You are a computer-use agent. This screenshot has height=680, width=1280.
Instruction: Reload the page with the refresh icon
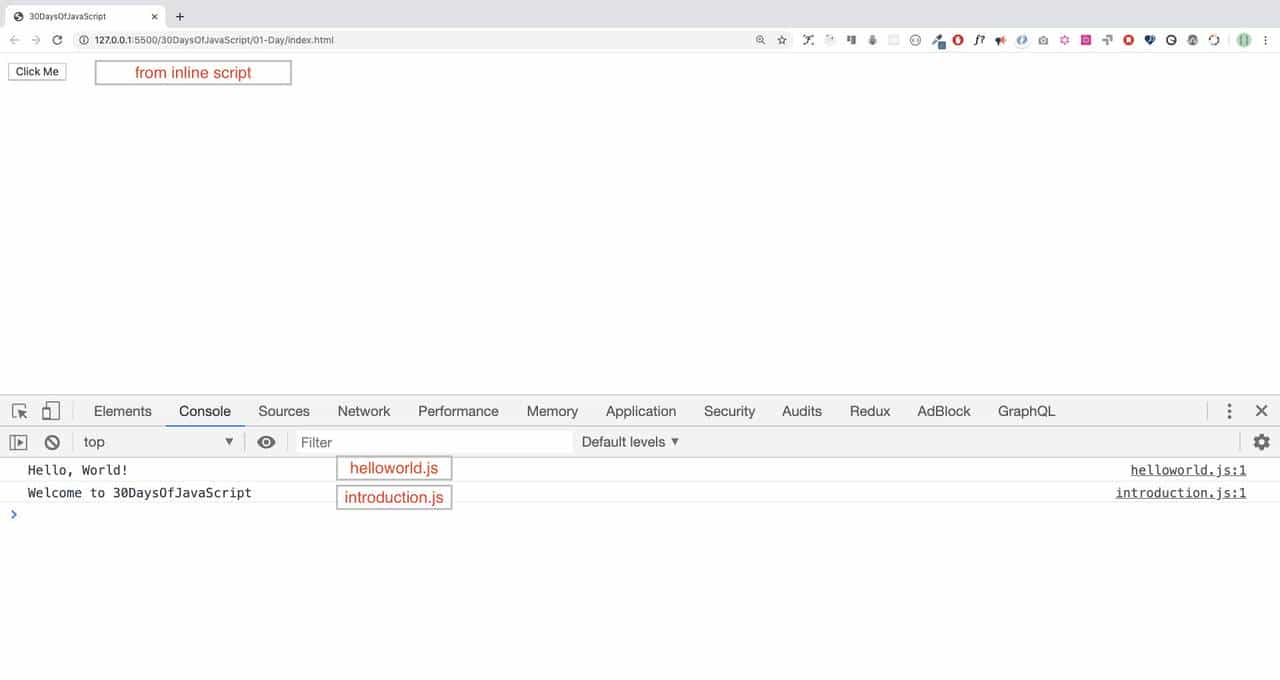pyautogui.click(x=57, y=40)
